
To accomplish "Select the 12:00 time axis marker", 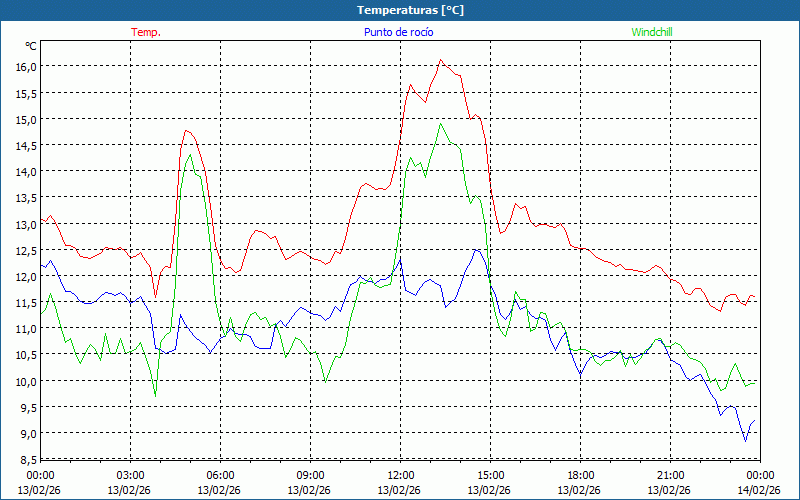I will click(x=400, y=475).
